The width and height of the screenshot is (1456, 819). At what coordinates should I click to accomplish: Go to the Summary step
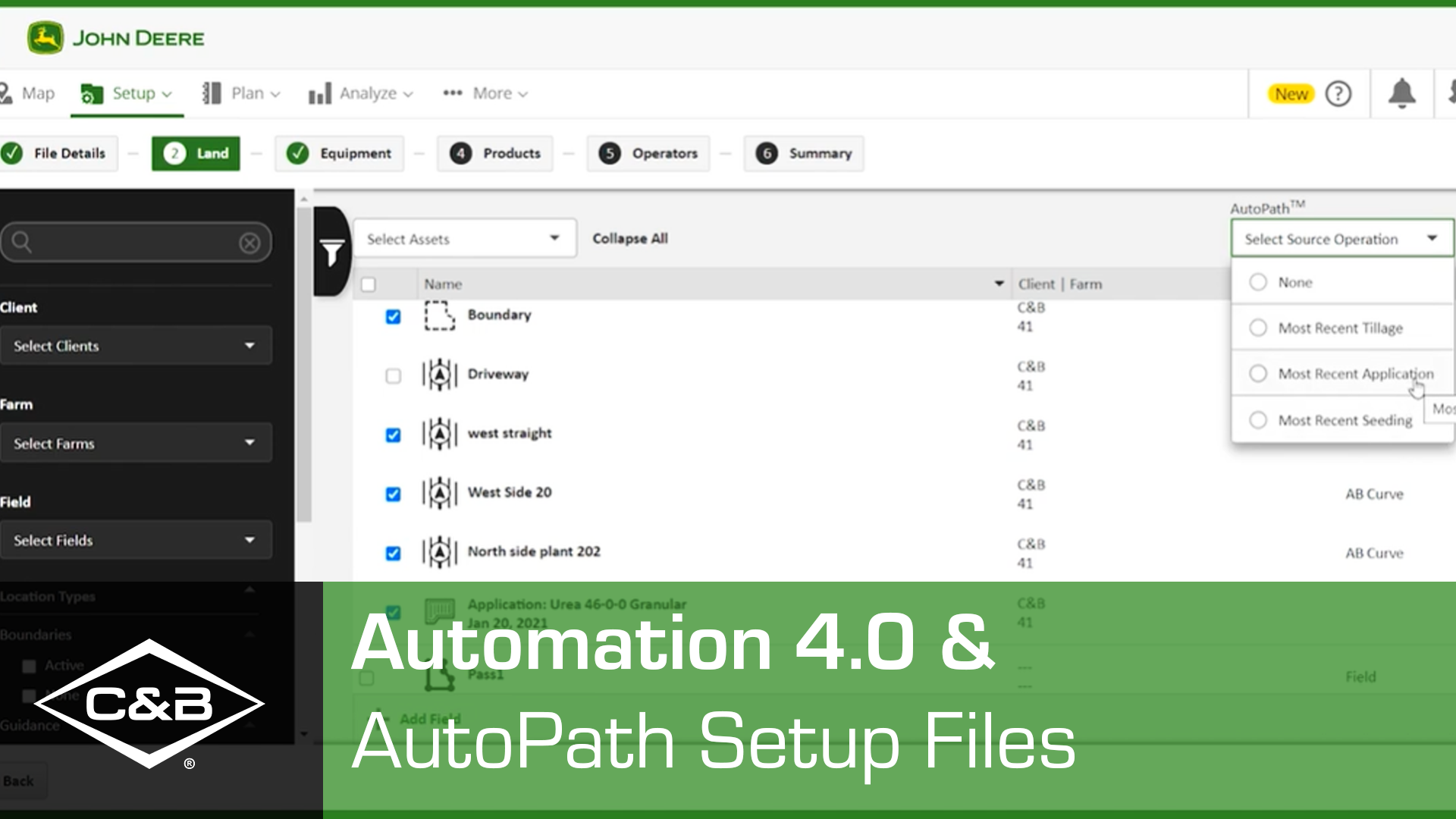coord(803,153)
